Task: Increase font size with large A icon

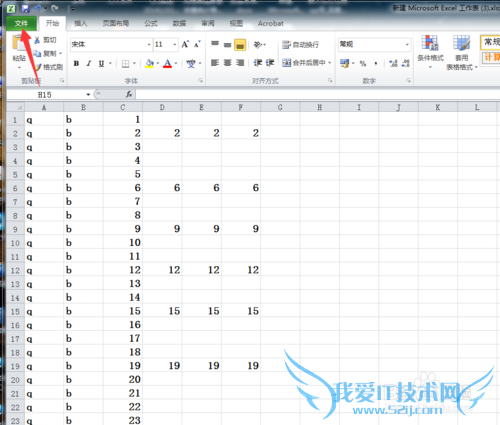Action: point(185,44)
